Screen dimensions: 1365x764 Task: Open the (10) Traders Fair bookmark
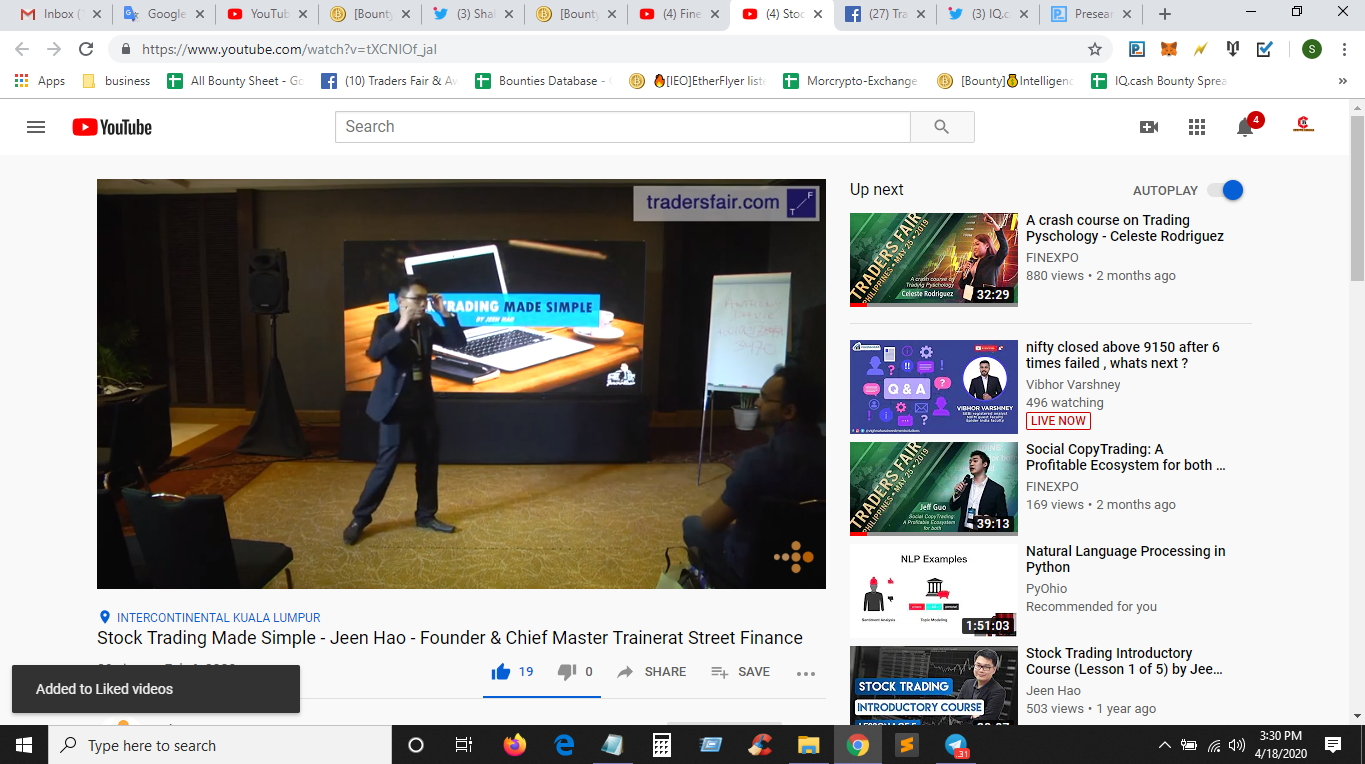point(390,81)
